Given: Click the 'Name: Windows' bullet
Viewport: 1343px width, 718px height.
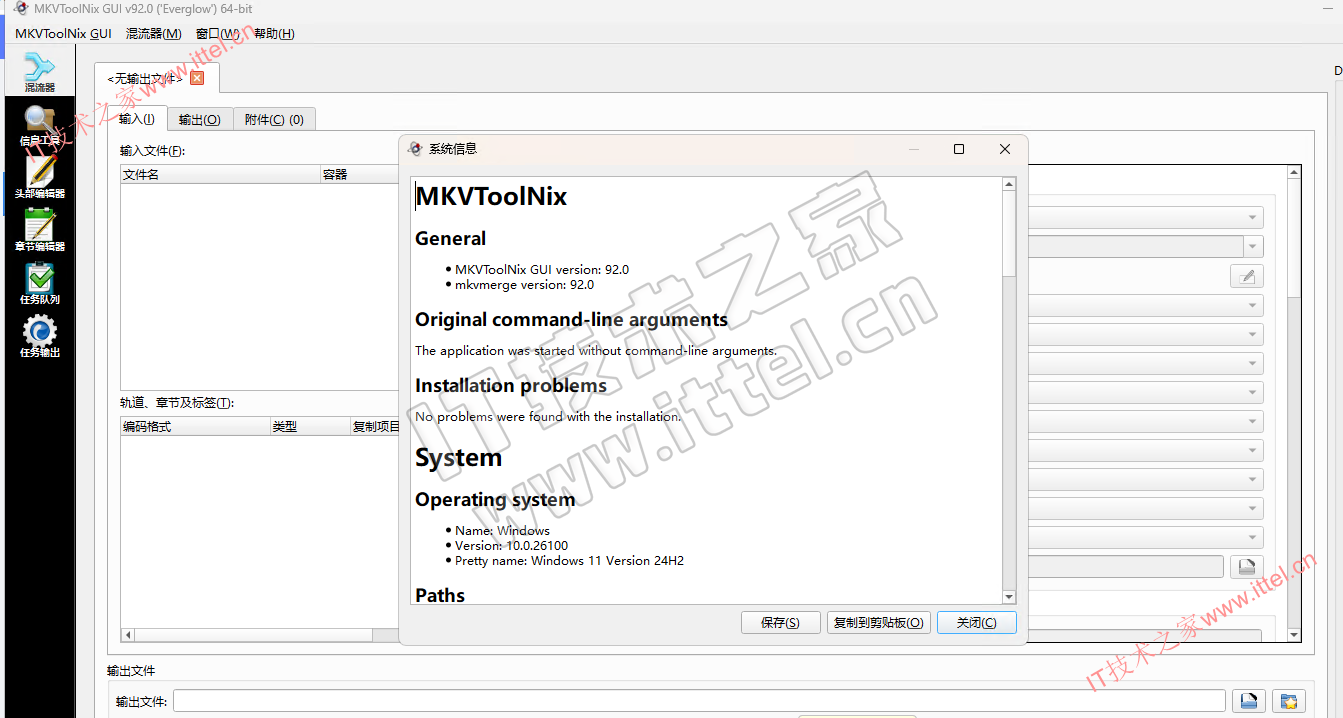Looking at the screenshot, I should (502, 531).
